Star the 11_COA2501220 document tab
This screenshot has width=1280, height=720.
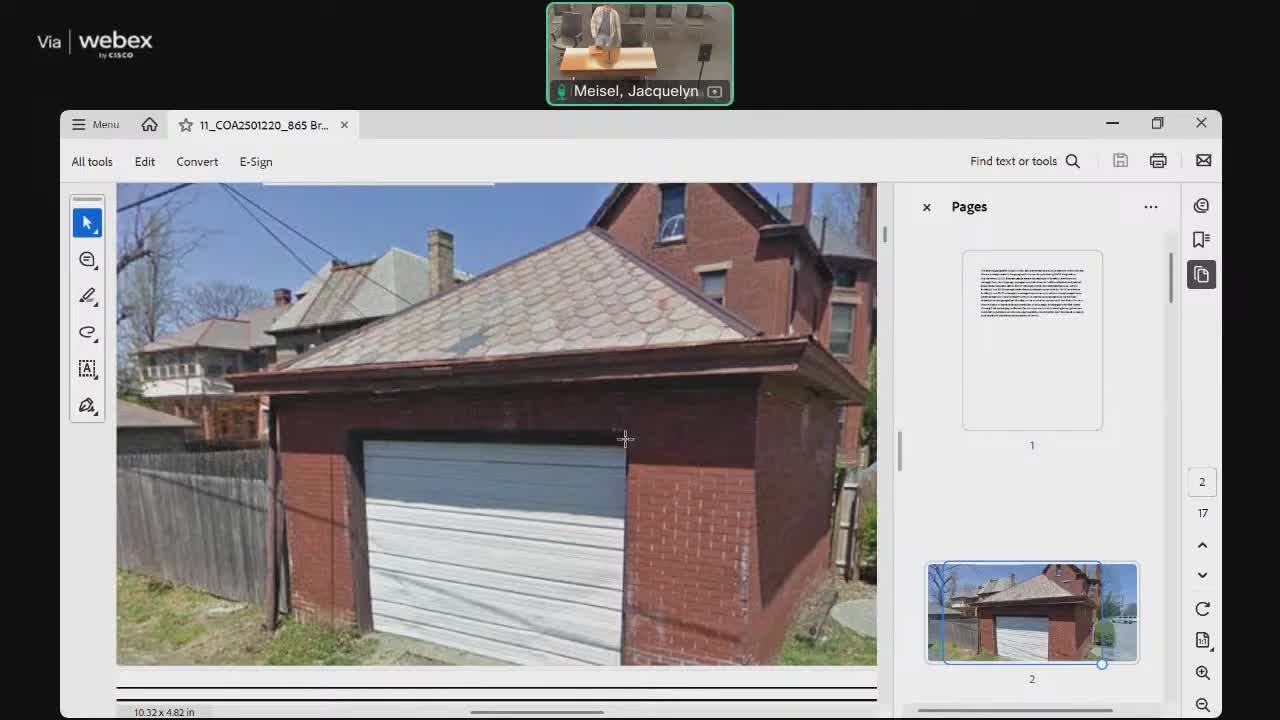pyautogui.click(x=185, y=125)
